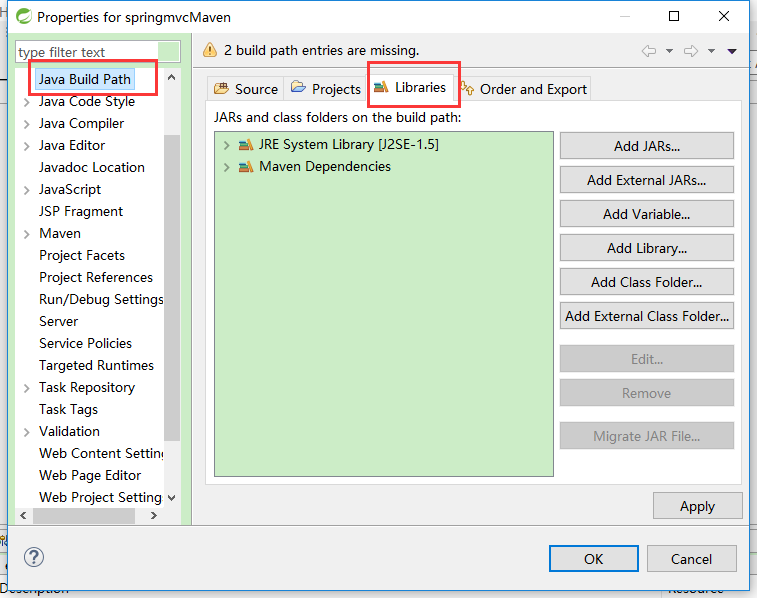Click the Add Variable... button
Viewport: 757px width, 598px height.
646,214
